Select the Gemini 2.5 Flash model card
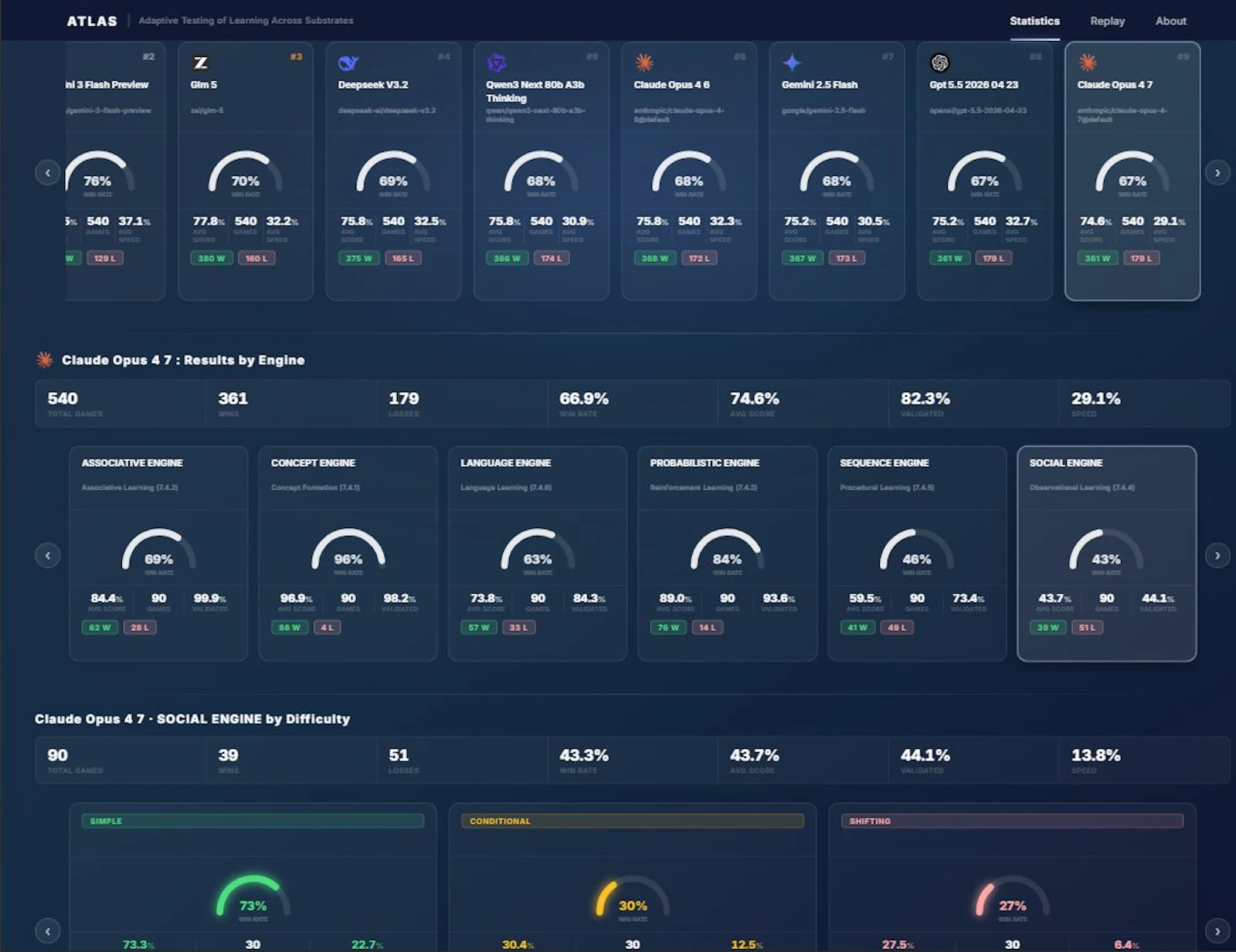The image size is (1236, 952). coord(837,171)
